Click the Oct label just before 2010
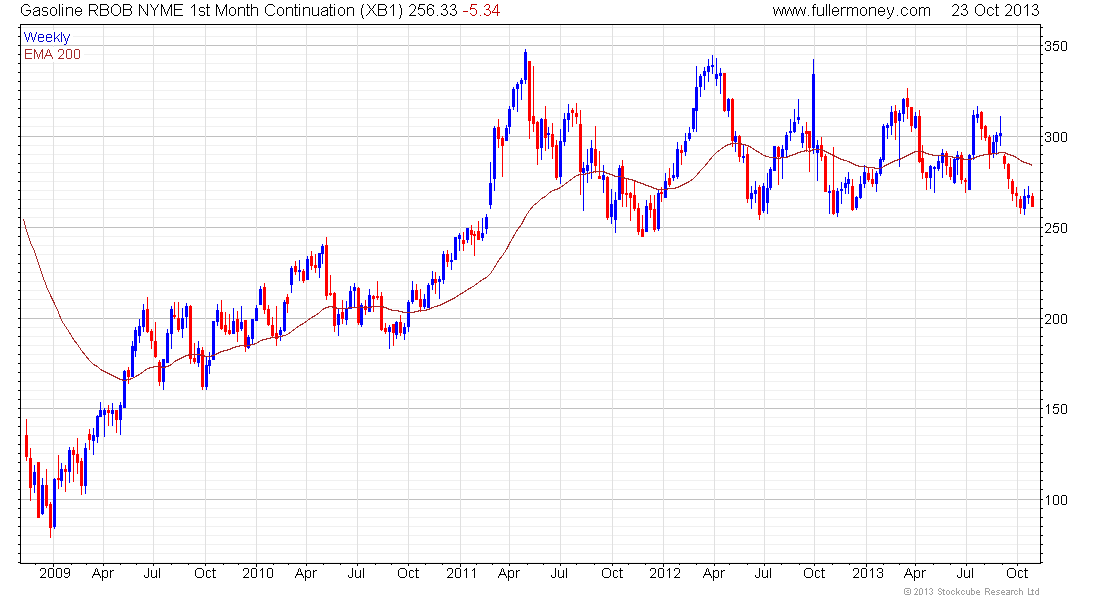Image resolution: width=1100 pixels, height=600 pixels. pos(205,573)
